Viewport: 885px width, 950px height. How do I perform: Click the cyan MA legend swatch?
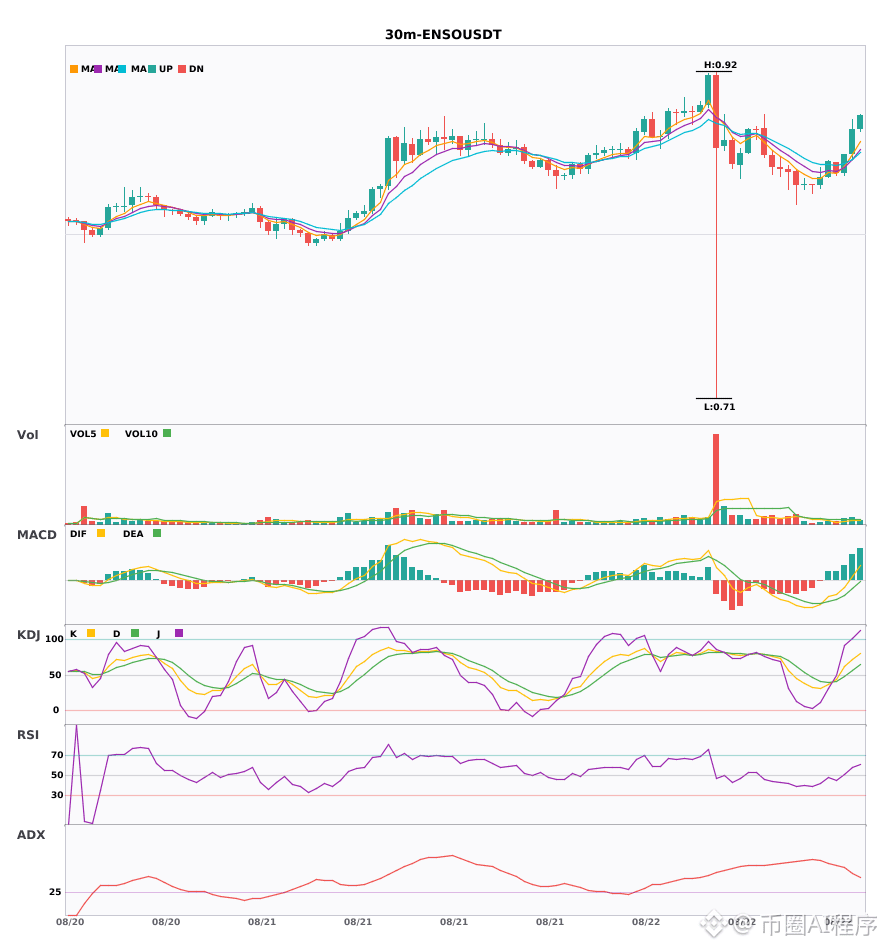pyautogui.click(x=122, y=69)
